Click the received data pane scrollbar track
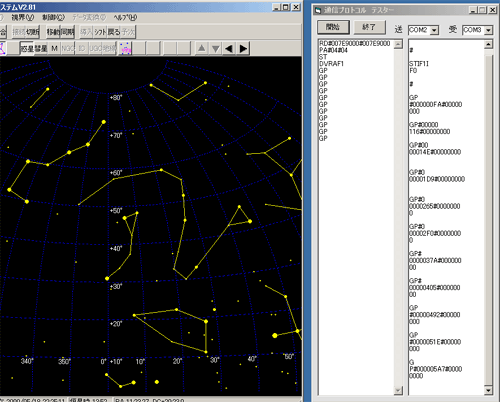Screen dimensions: 500x402 (488, 217)
